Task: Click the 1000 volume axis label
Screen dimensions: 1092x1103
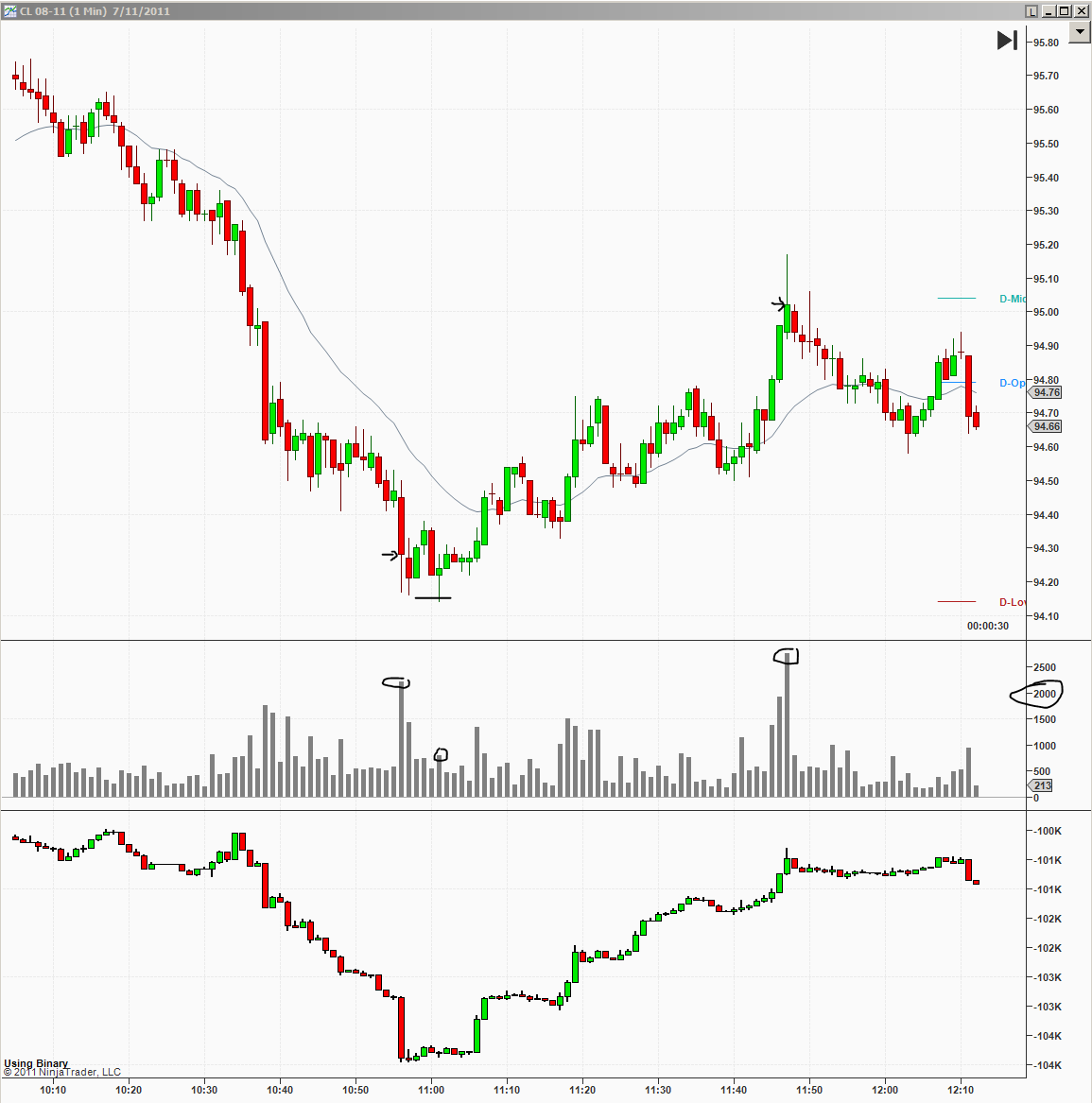Action: coord(1044,746)
